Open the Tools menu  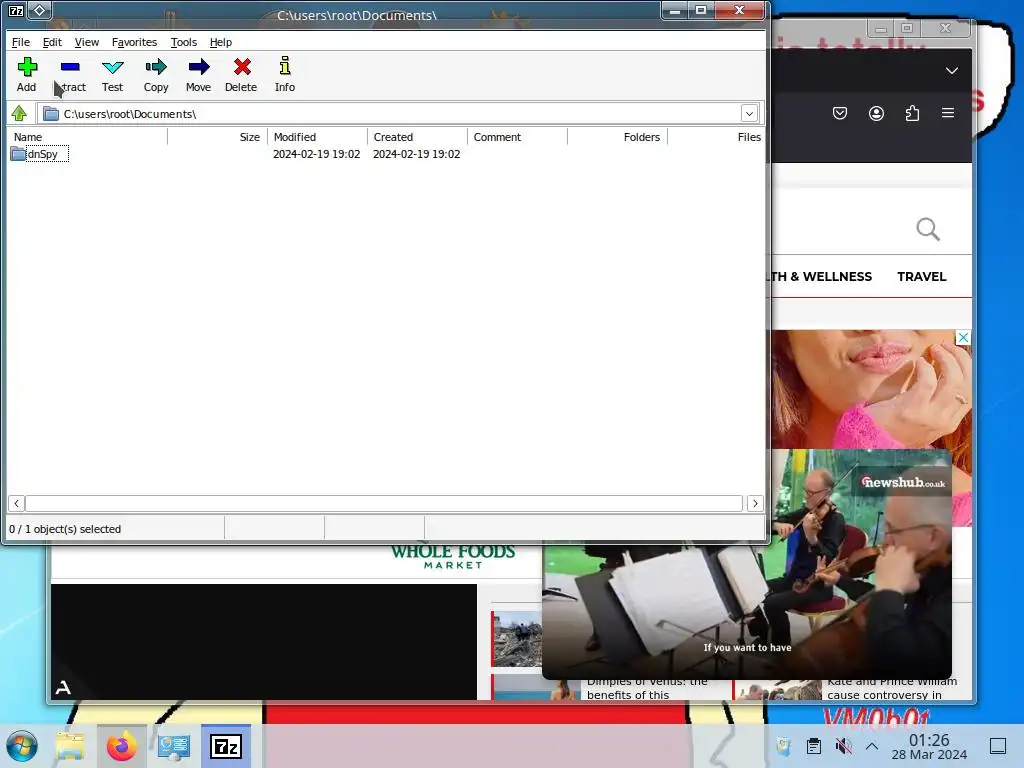click(x=184, y=42)
